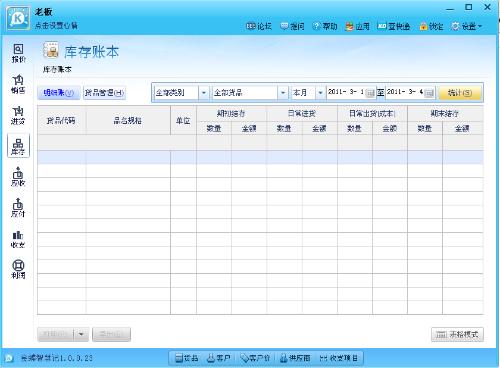Open calendar picker for start date 2011-3-1
Viewport: 500px width, 368px height.
click(370, 93)
